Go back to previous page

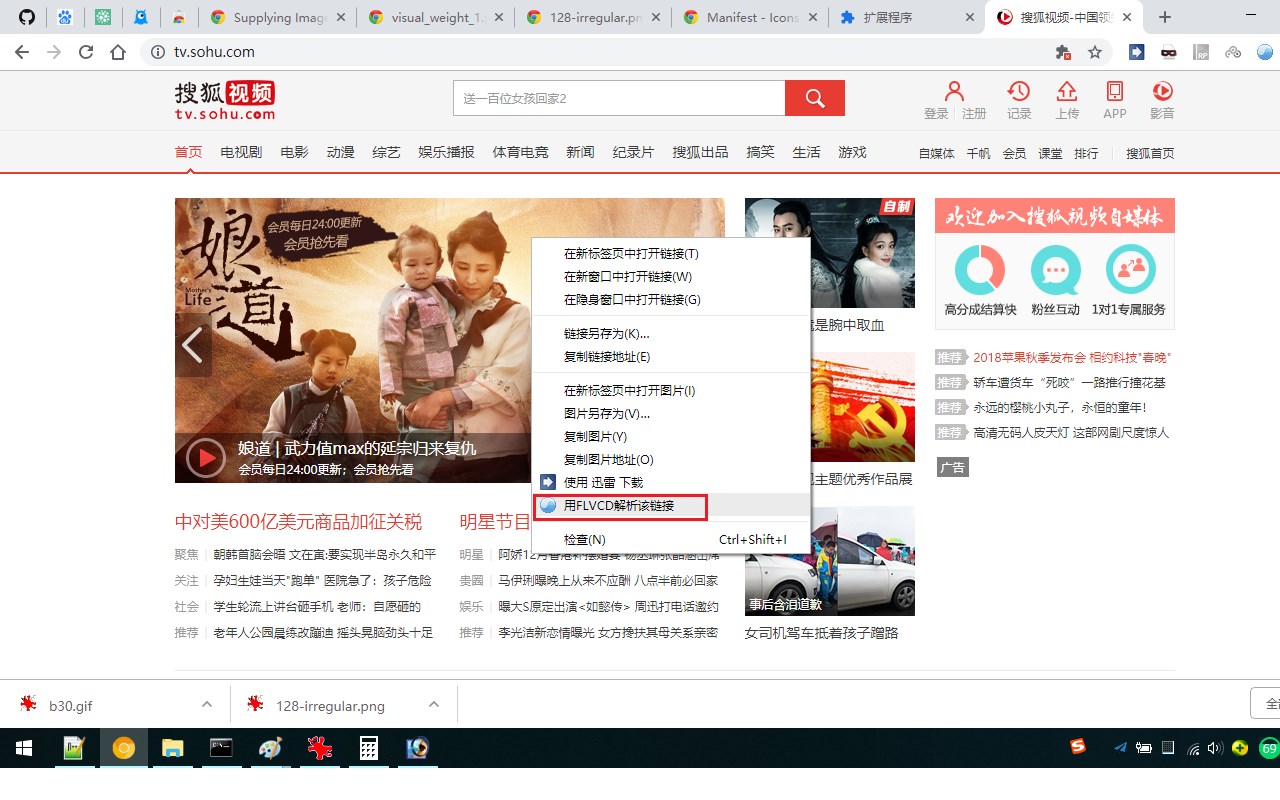pos(22,52)
